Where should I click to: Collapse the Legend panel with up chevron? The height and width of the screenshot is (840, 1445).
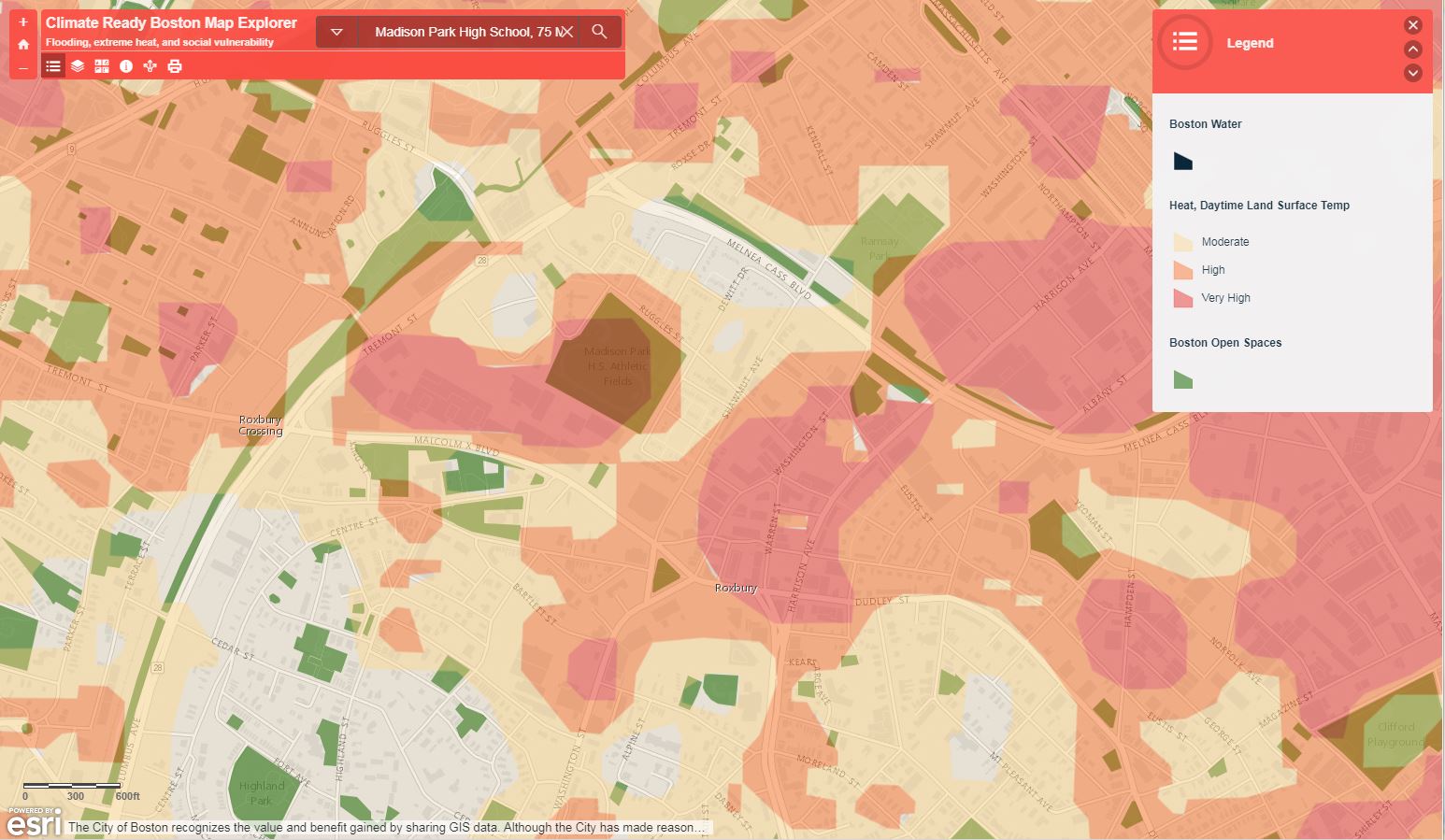point(1412,49)
